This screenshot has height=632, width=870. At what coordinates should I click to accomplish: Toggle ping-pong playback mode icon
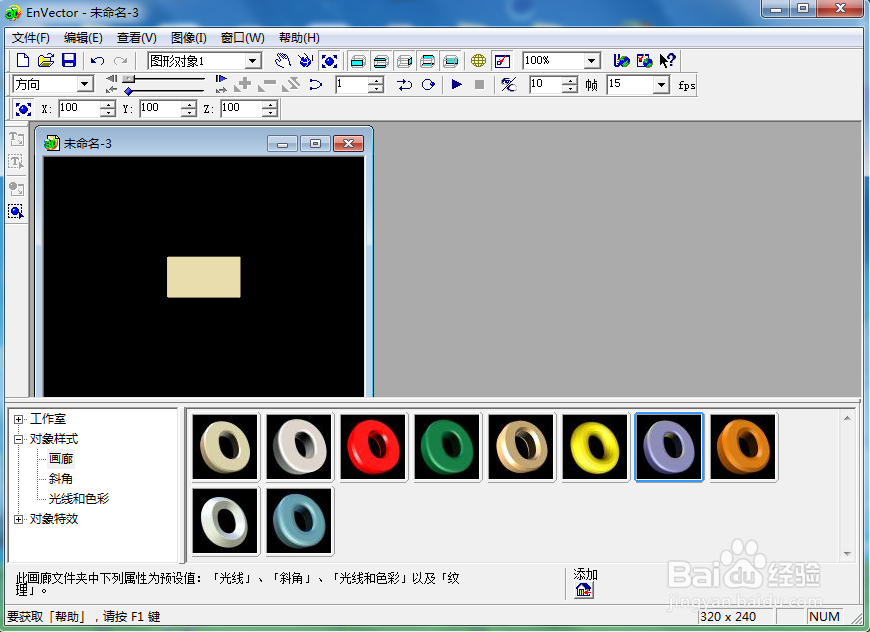pyautogui.click(x=404, y=84)
